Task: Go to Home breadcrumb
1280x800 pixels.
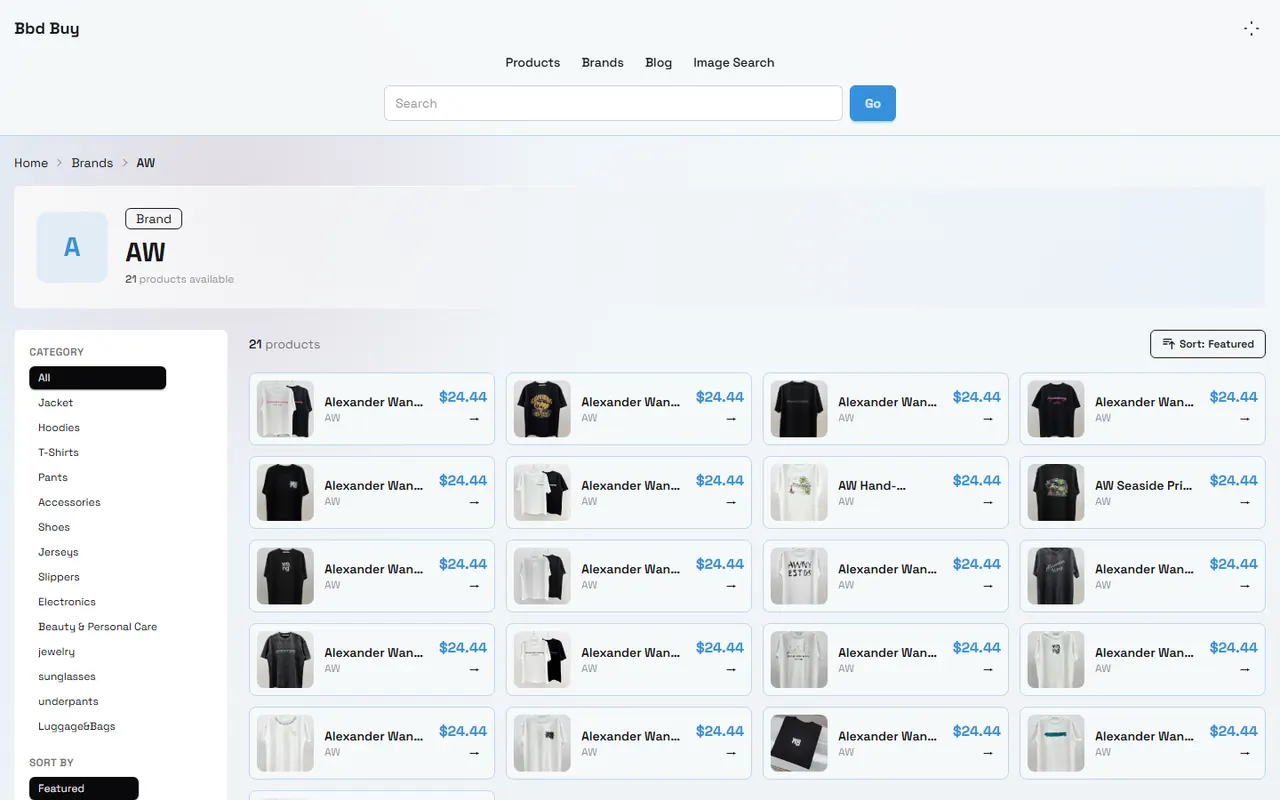Action: pos(31,163)
